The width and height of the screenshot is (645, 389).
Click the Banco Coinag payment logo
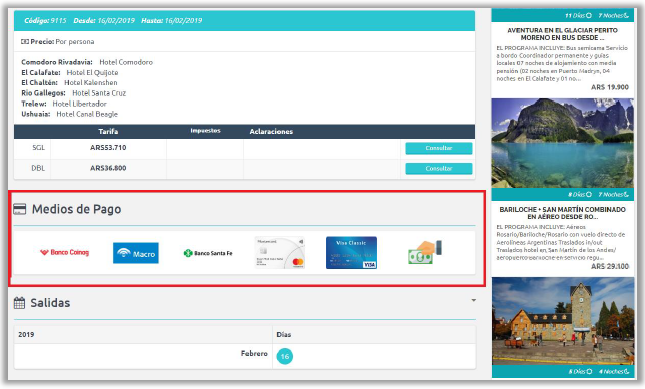coord(65,252)
